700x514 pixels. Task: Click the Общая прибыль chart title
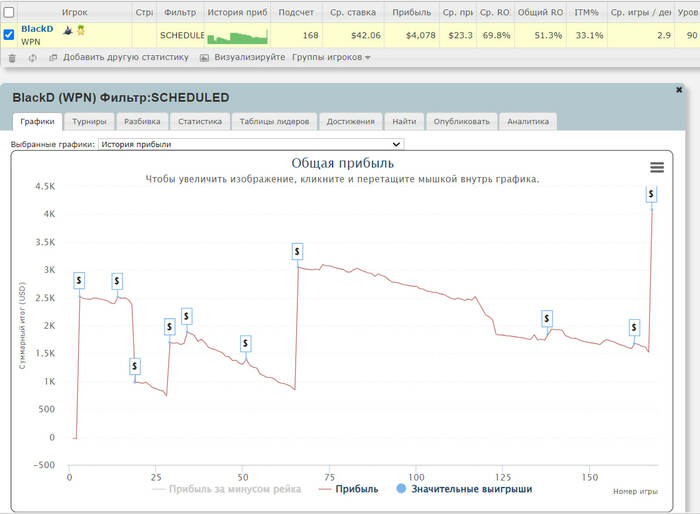click(x=342, y=163)
